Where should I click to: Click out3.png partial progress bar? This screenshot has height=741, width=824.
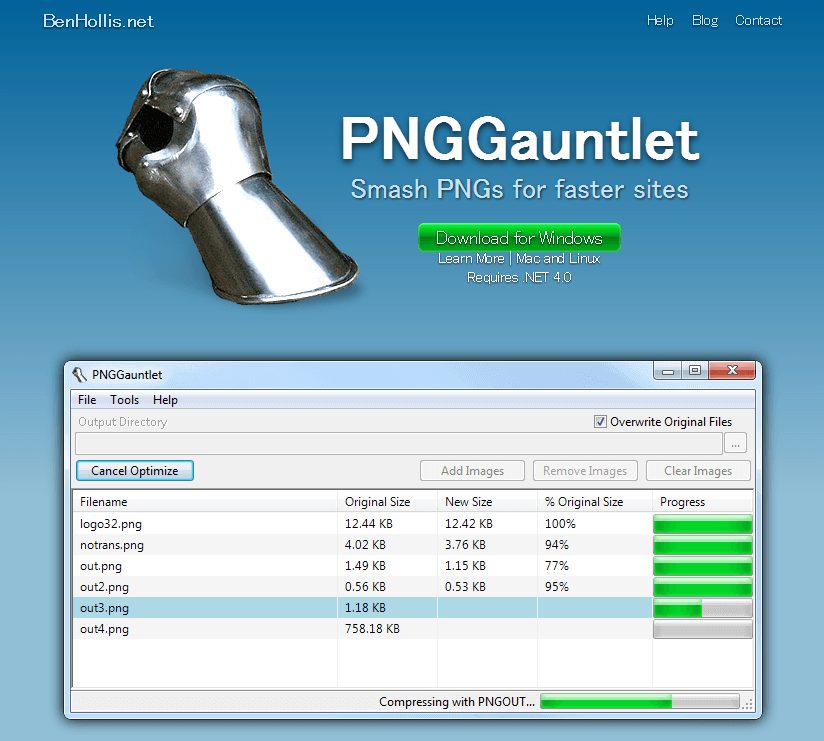tap(703, 609)
